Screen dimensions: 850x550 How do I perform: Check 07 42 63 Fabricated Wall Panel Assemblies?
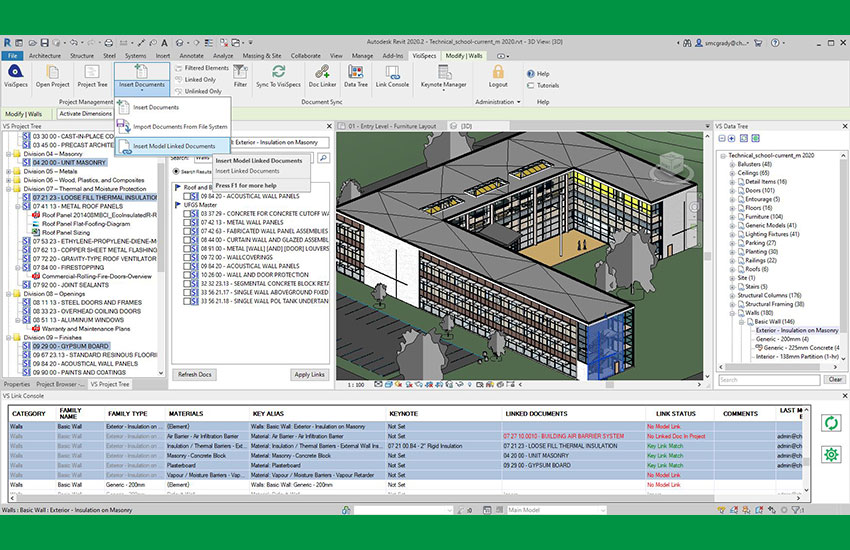pos(186,231)
